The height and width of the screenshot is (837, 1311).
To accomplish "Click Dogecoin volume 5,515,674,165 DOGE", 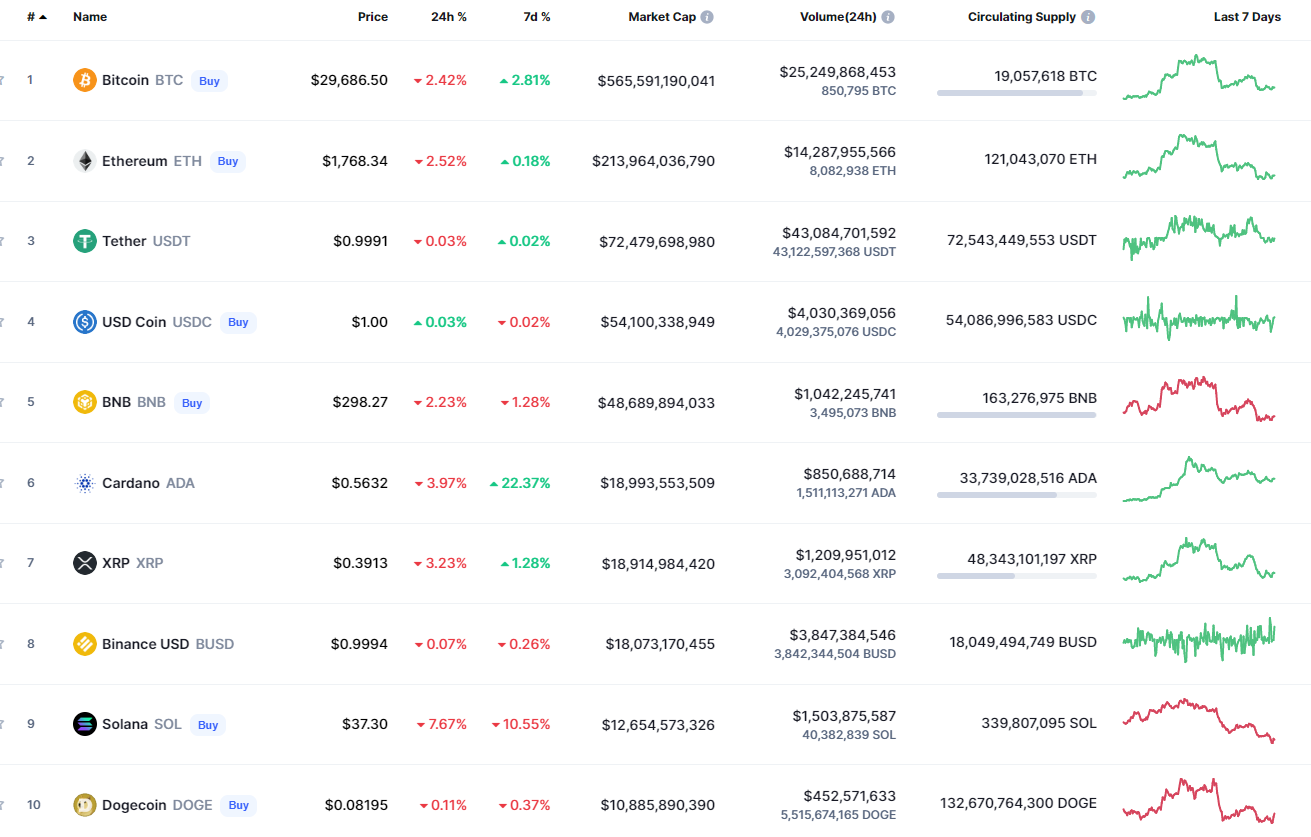I will [836, 815].
